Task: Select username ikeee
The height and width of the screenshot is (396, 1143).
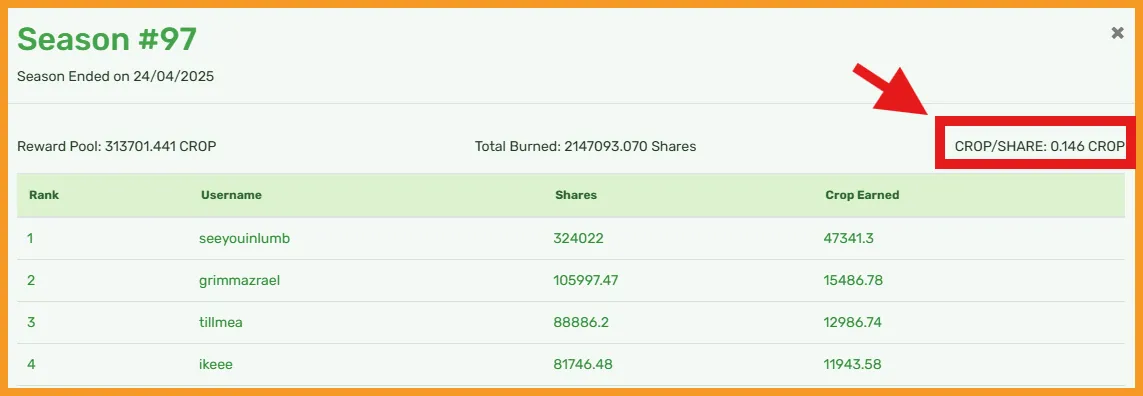Action: [215, 365]
